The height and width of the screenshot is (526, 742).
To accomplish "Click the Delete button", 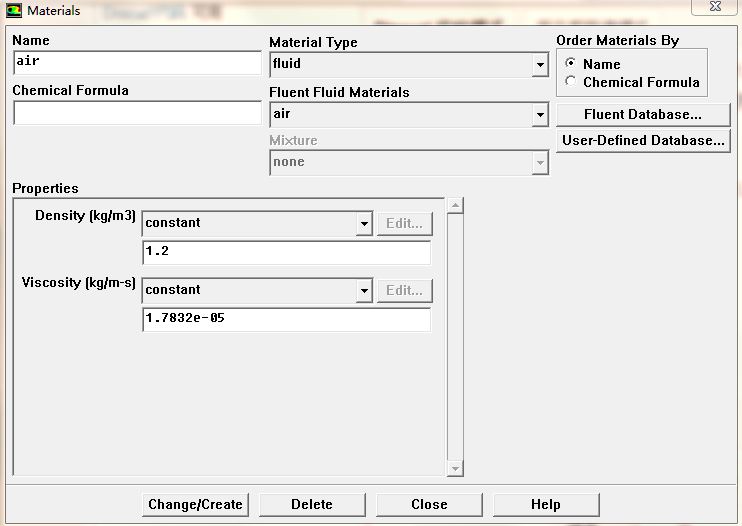I will click(x=311, y=504).
